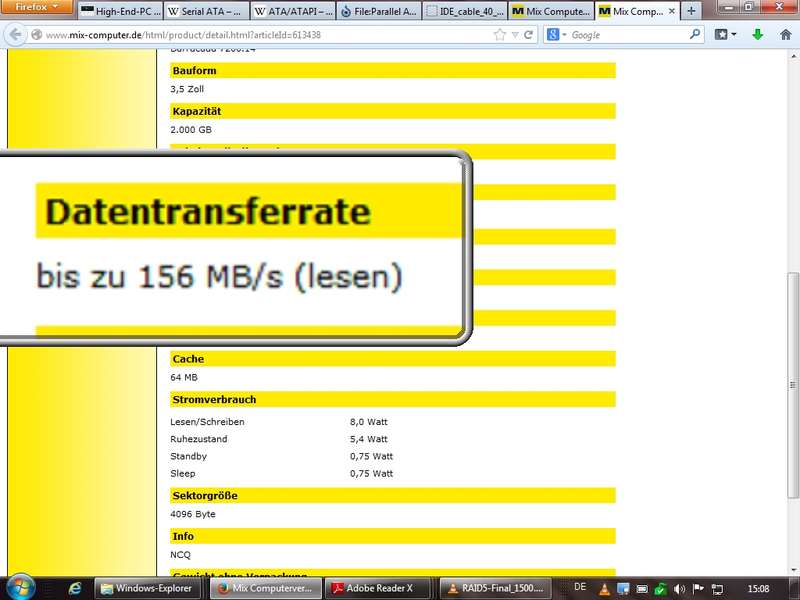Open a new tab with the plus button
This screenshot has width=800, height=600.
pyautogui.click(x=691, y=11)
